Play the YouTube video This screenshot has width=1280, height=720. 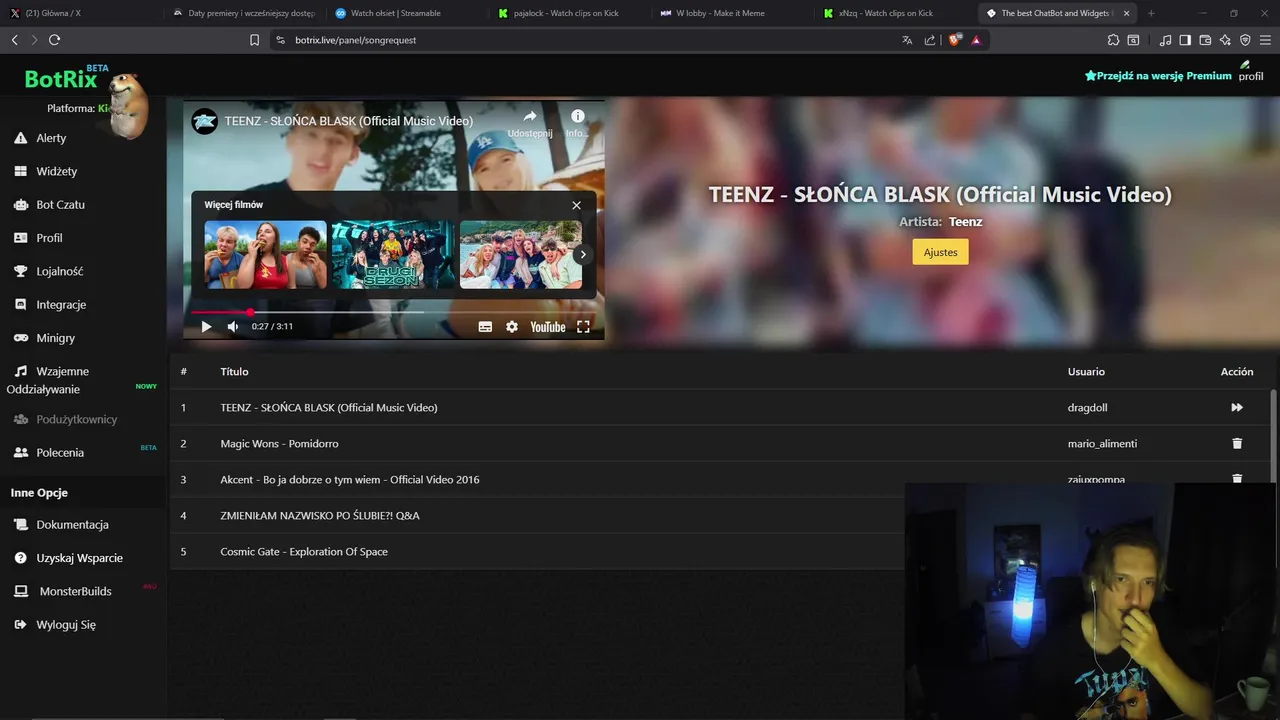point(206,326)
